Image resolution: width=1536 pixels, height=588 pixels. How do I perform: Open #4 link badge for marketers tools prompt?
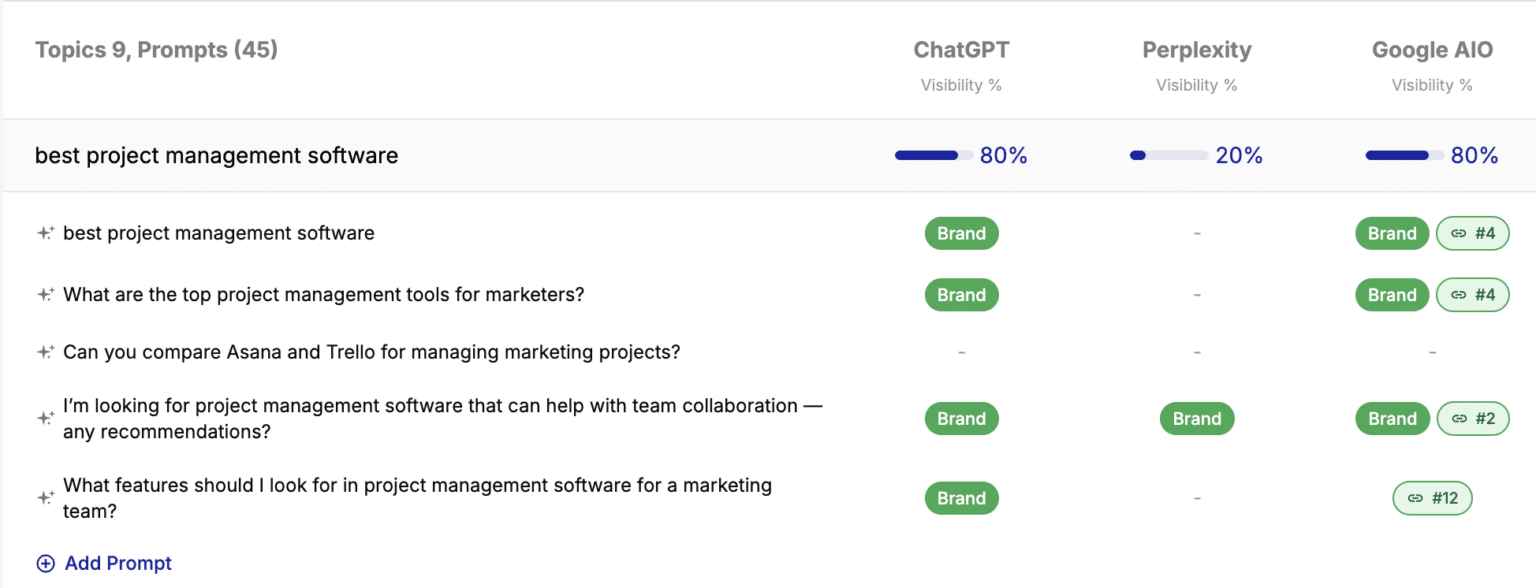click(1472, 295)
